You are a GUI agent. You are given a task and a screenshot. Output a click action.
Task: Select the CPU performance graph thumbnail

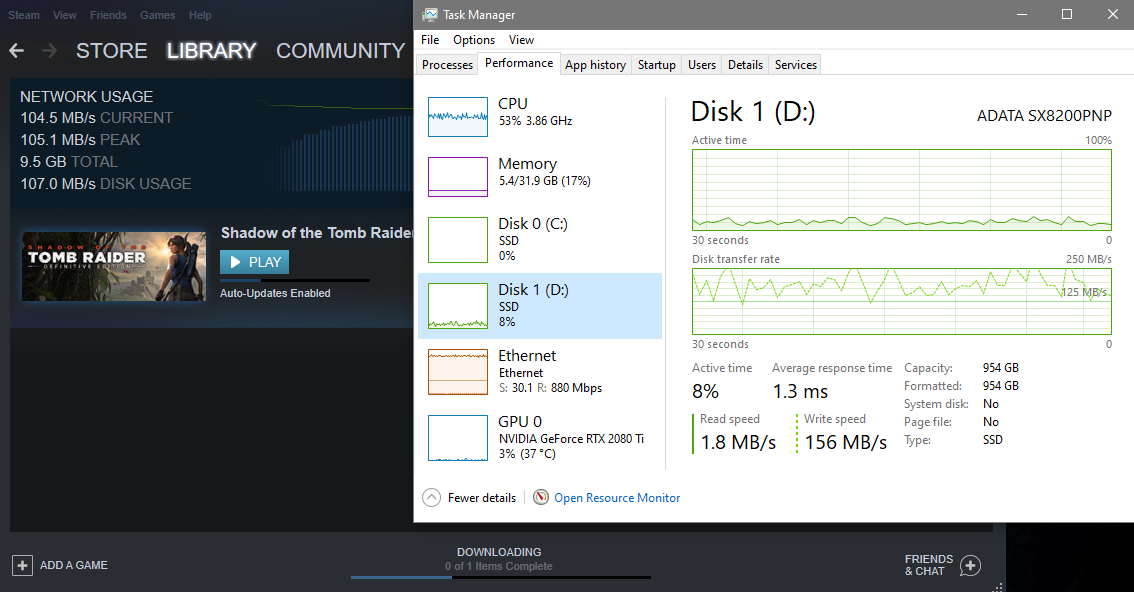[457, 117]
